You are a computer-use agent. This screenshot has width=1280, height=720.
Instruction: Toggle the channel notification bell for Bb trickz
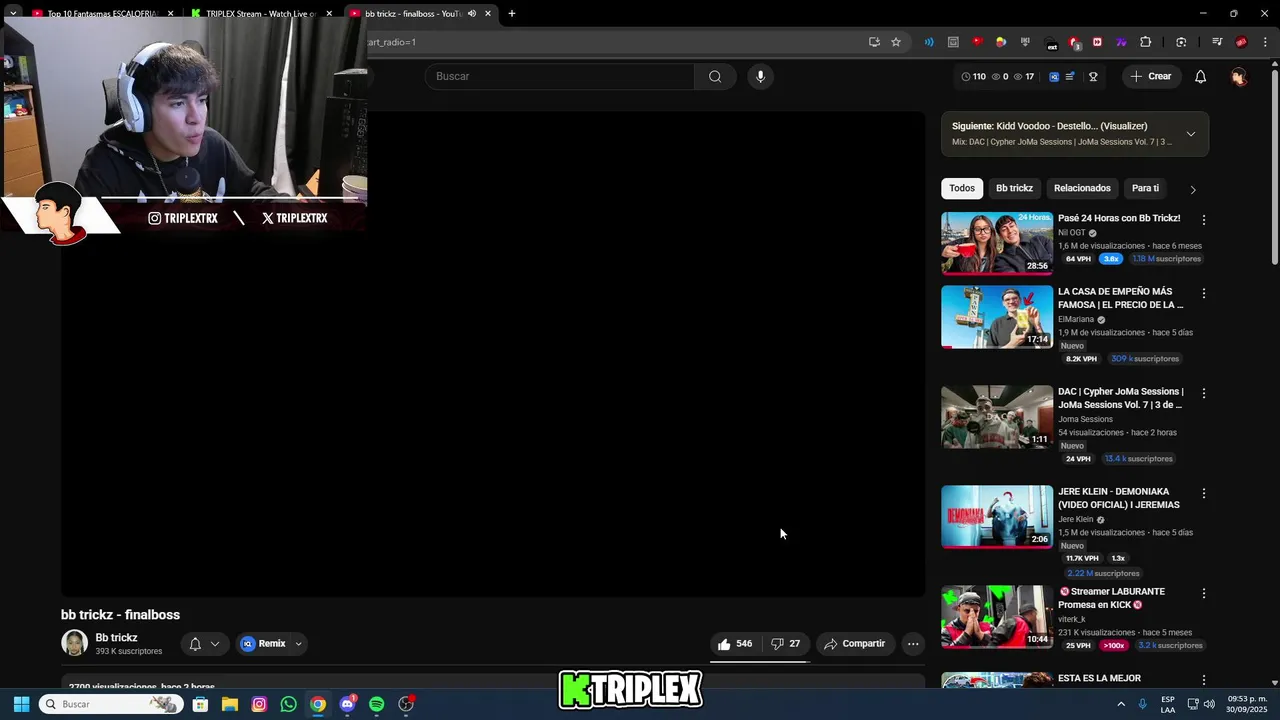point(195,644)
